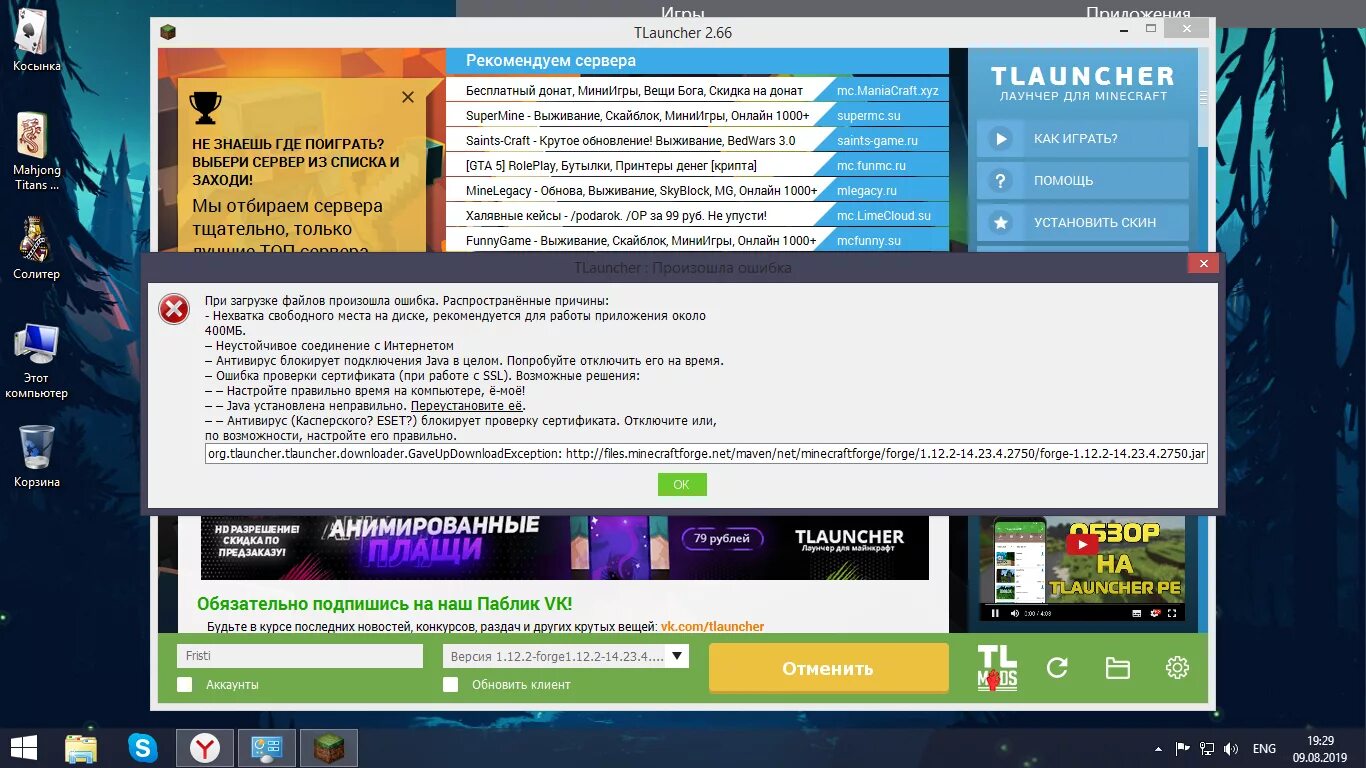Click the yellow Отменить button
The height and width of the screenshot is (768, 1366).
[x=828, y=668]
